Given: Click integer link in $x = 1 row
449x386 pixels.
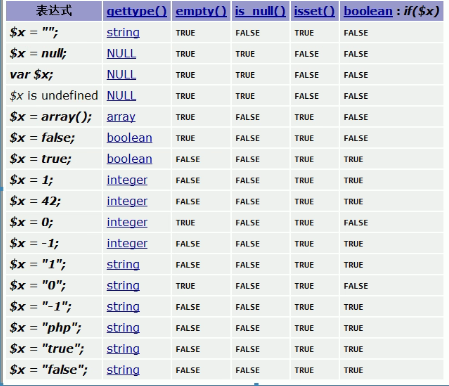Looking at the screenshot, I should tap(127, 180).
